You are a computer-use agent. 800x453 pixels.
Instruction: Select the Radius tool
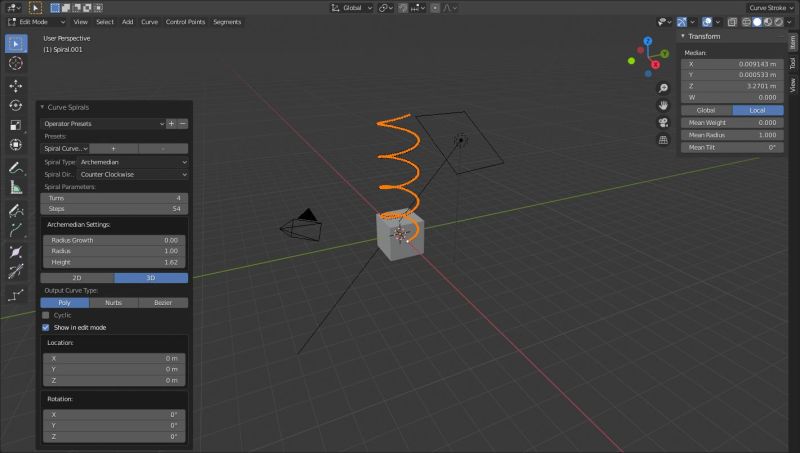click(16, 252)
